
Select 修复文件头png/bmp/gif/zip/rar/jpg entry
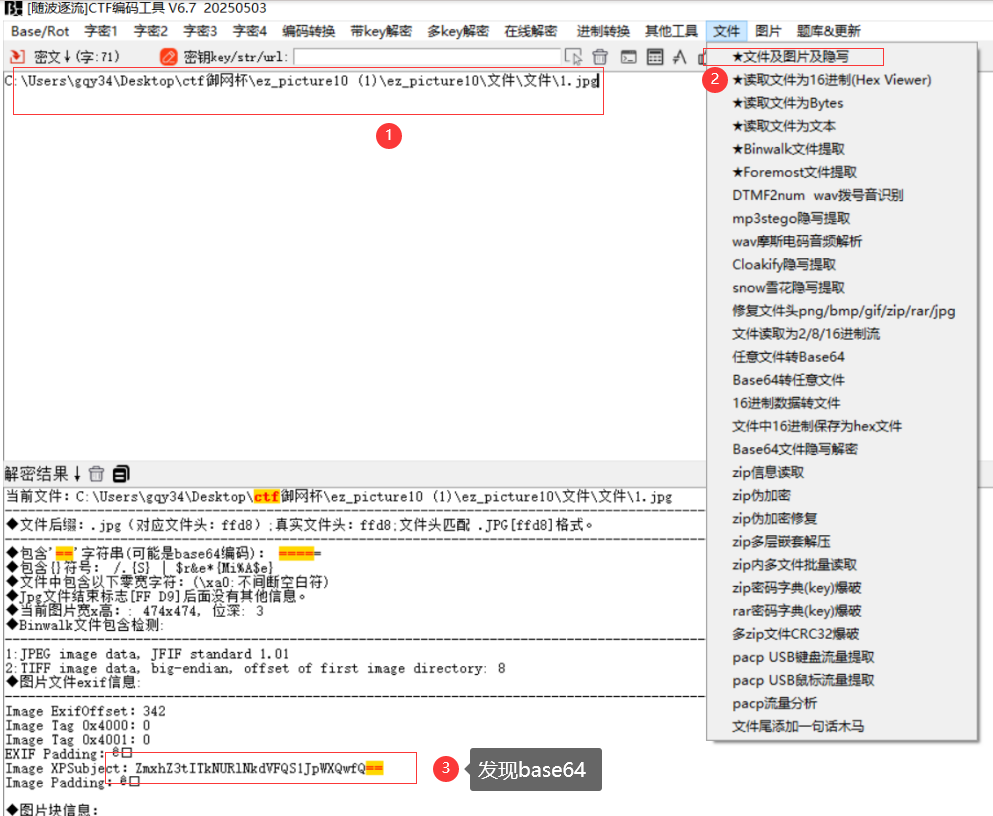pos(842,311)
